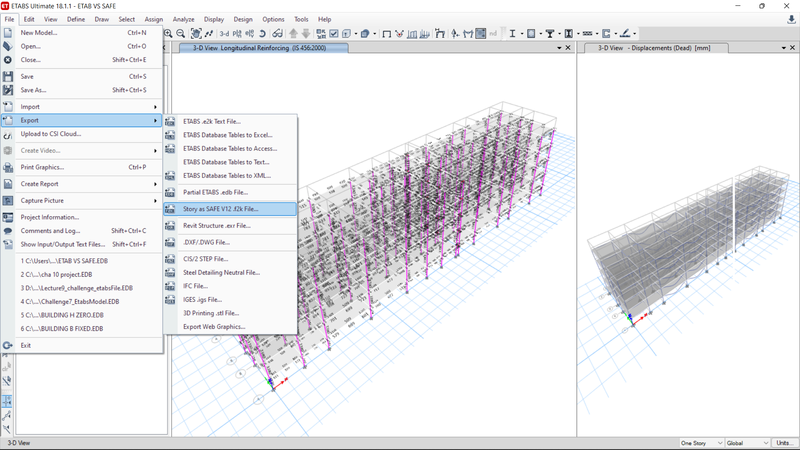Choose Revit Structure .exr File export
Screen dimensions: 800x450
point(230,226)
